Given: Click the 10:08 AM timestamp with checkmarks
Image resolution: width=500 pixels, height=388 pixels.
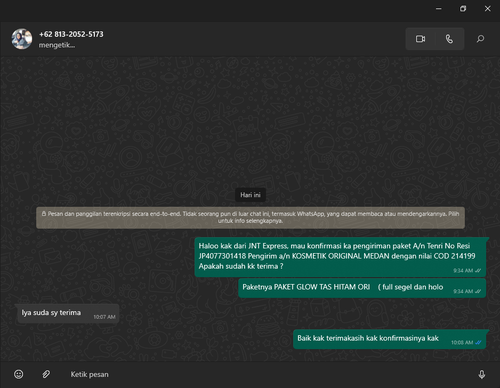Looking at the screenshot, I should pyautogui.click(x=466, y=343).
